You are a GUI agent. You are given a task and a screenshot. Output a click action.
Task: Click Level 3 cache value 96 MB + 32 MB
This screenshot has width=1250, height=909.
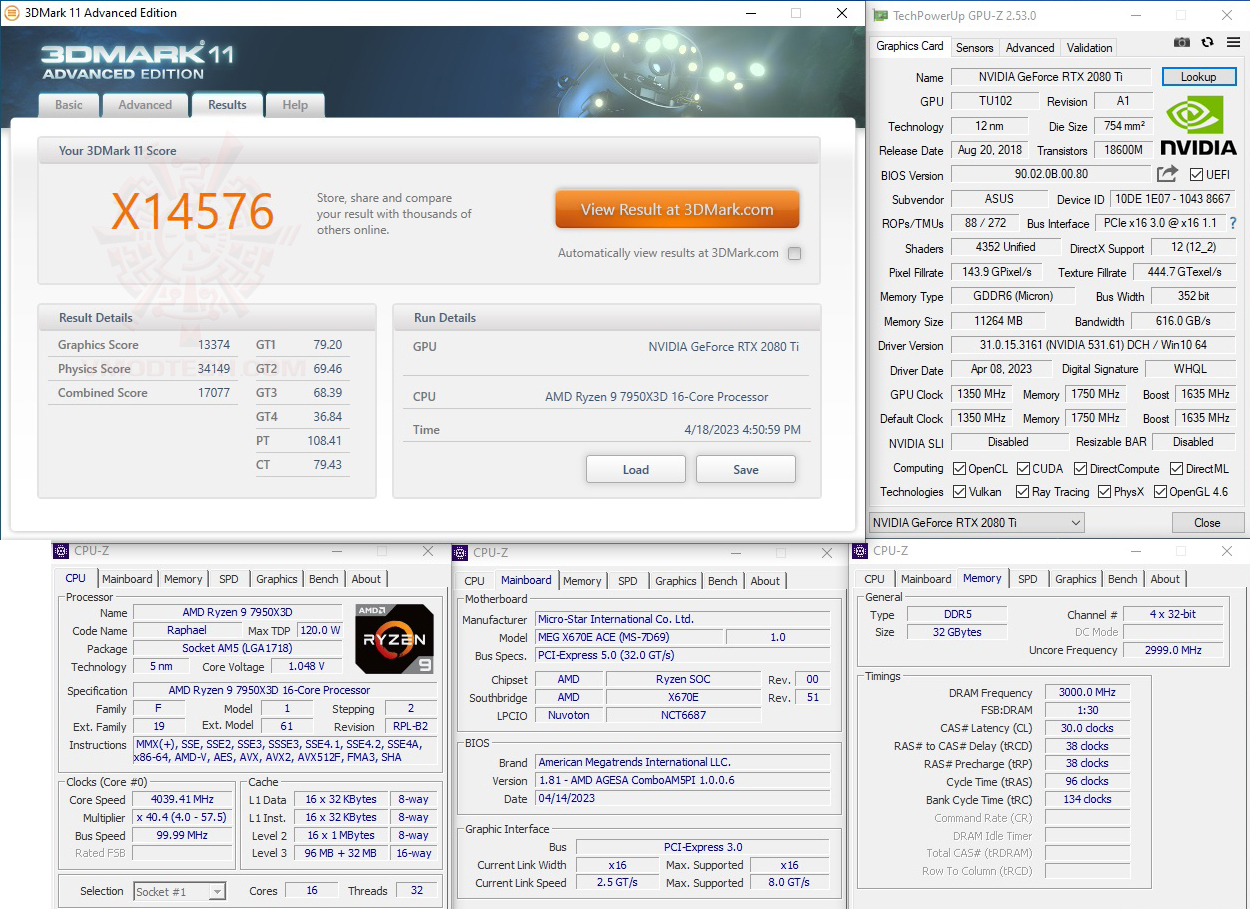click(x=341, y=853)
